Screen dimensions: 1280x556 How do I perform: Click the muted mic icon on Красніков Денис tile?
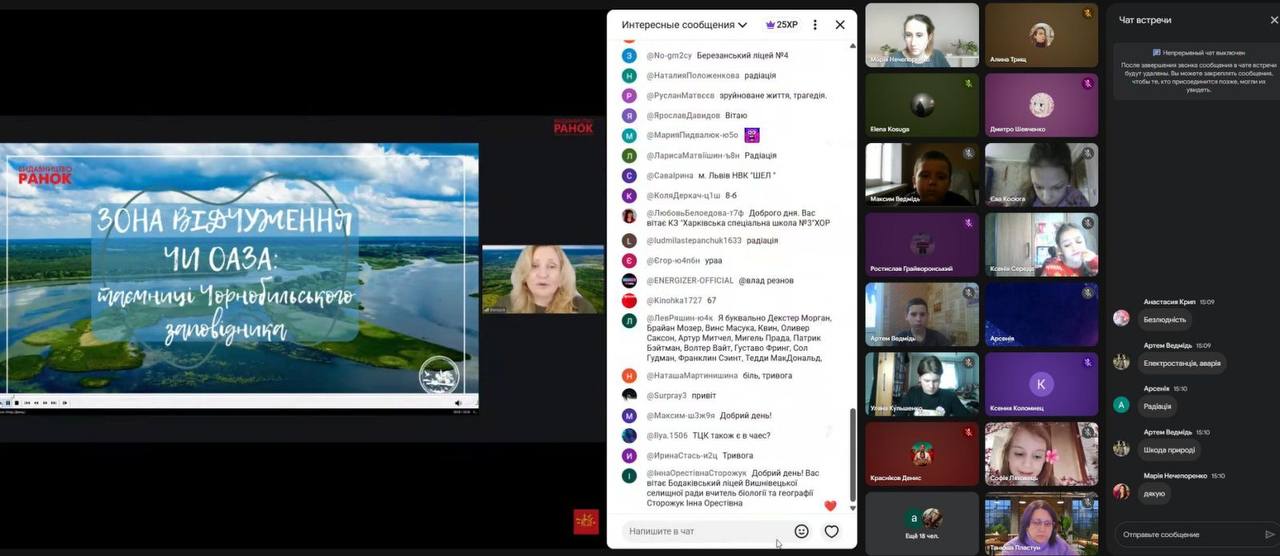(968, 432)
